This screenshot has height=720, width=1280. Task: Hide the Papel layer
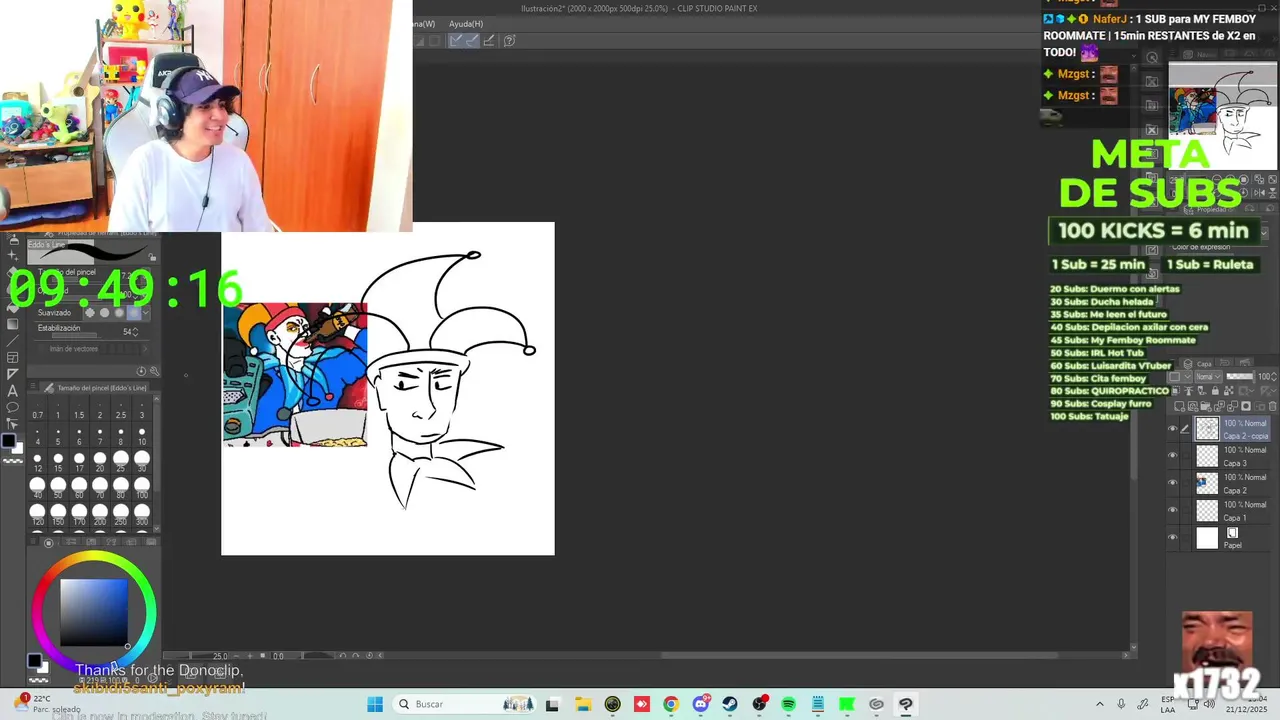pos(1173,537)
